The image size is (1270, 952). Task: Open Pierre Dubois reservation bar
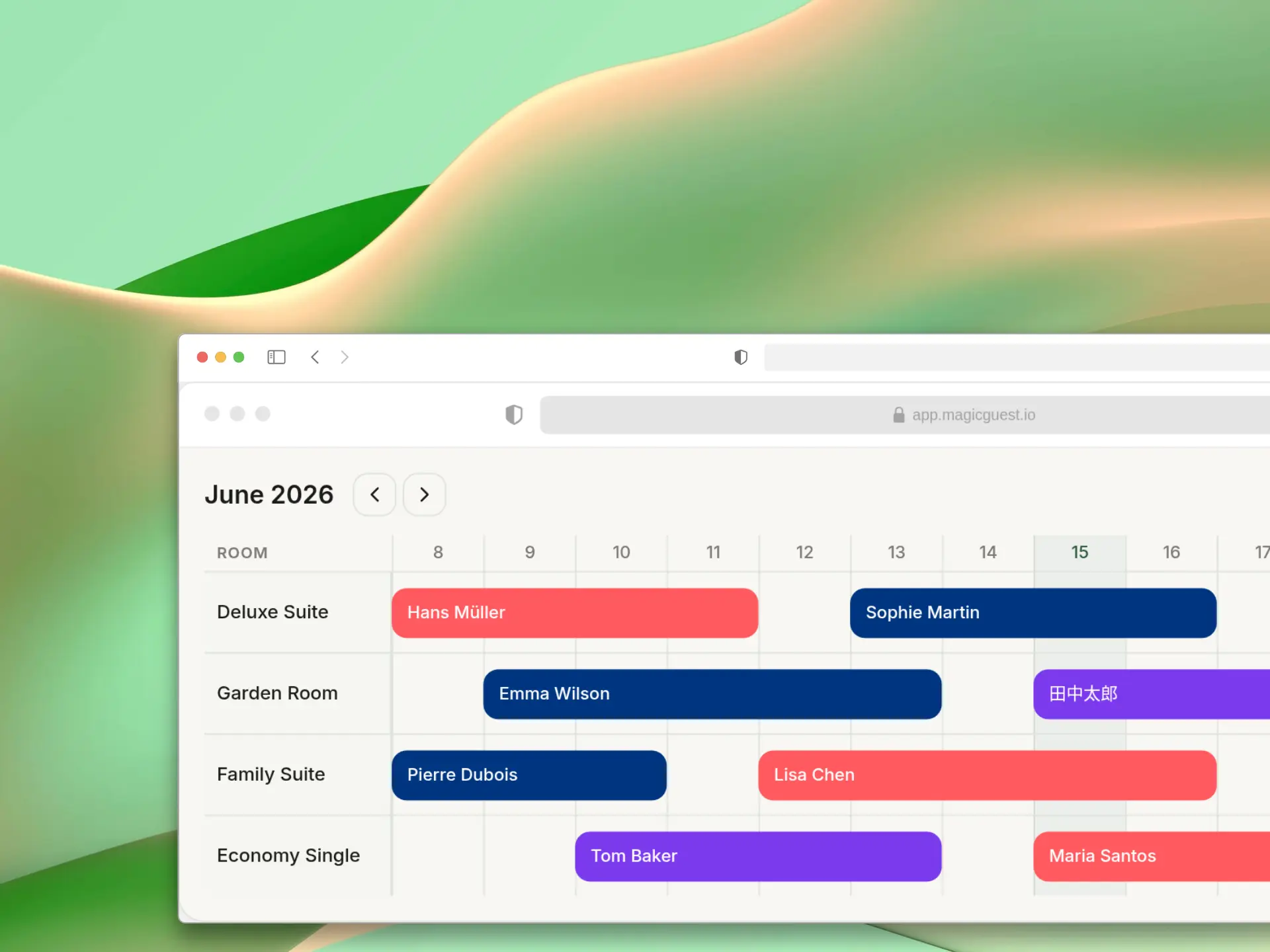pyautogui.click(x=529, y=775)
